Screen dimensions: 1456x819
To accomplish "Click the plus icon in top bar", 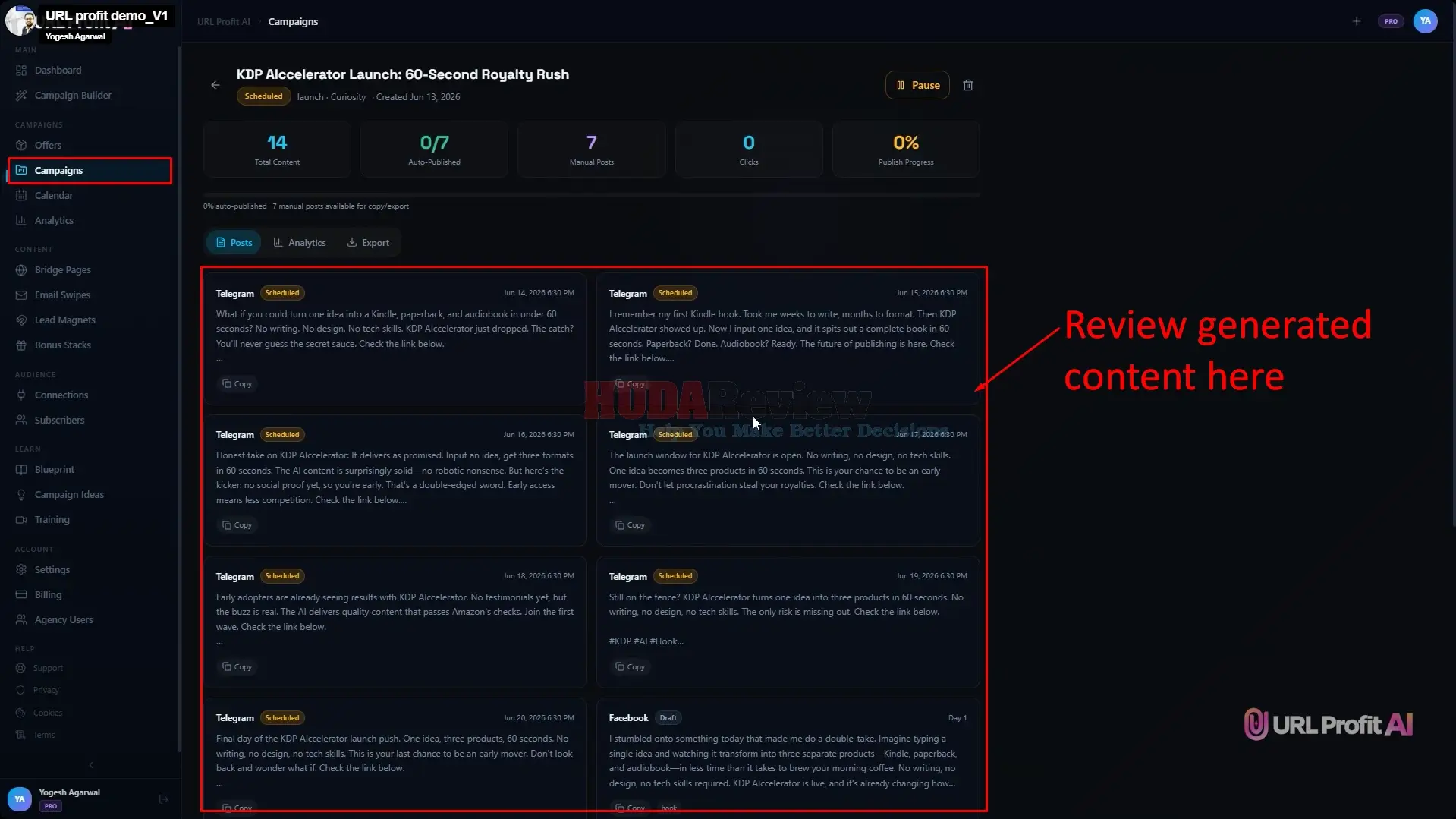I will (1357, 21).
